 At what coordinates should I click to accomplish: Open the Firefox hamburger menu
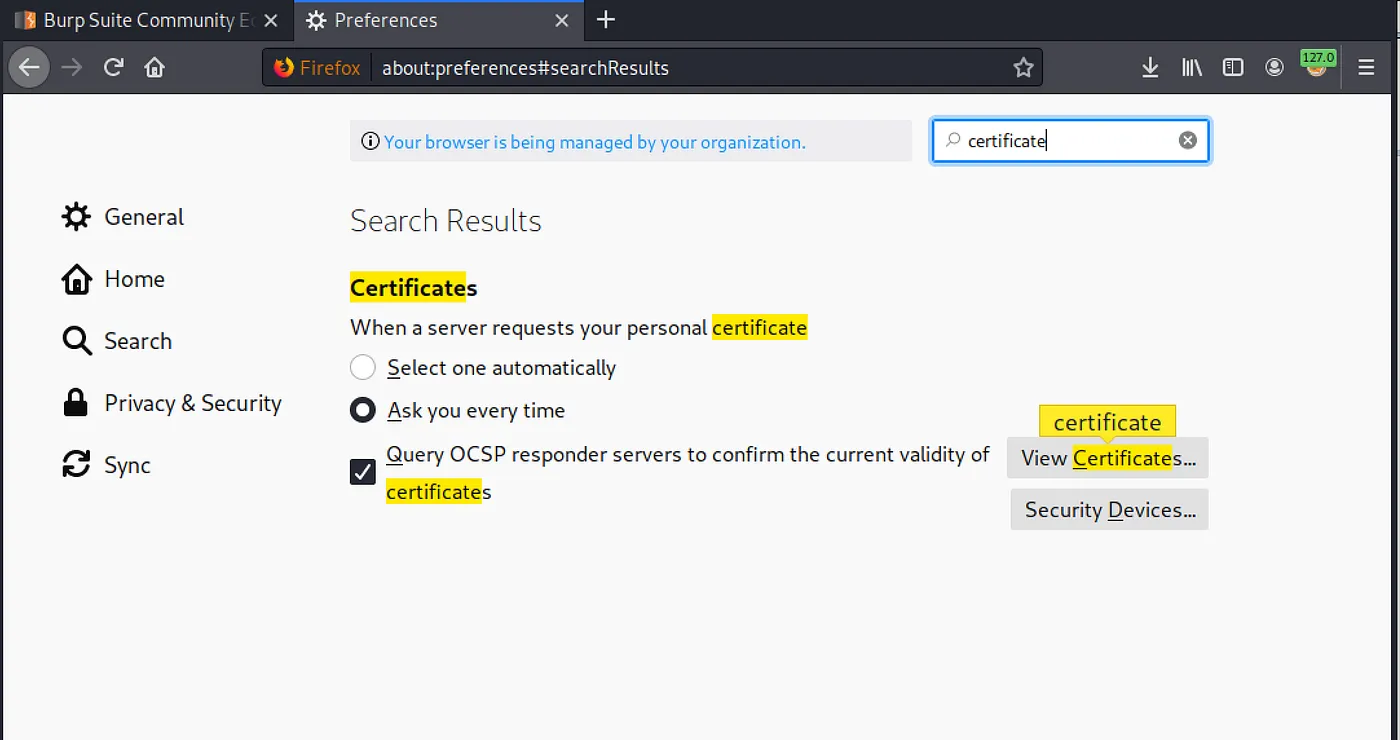[1365, 67]
